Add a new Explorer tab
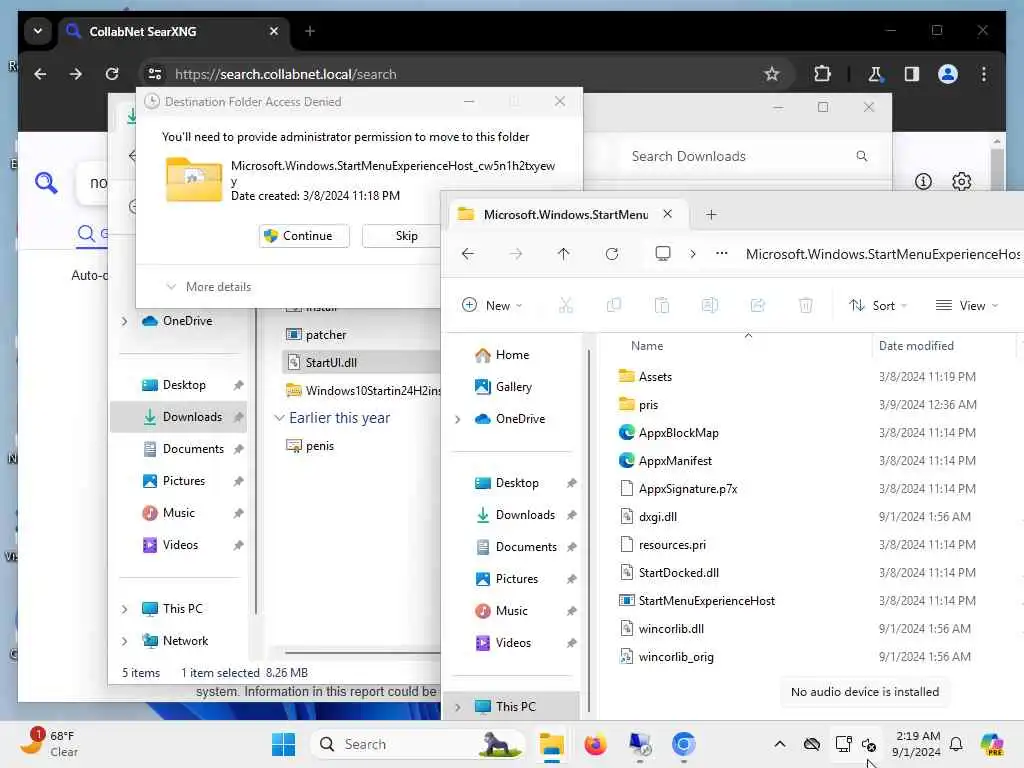The width and height of the screenshot is (1024, 768). (x=711, y=214)
